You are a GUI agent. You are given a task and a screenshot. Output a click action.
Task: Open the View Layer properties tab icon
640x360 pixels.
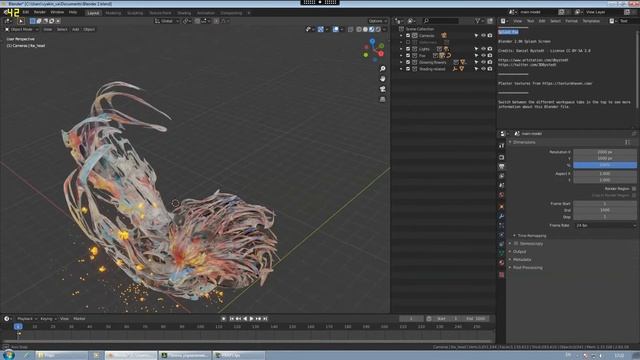point(502,176)
